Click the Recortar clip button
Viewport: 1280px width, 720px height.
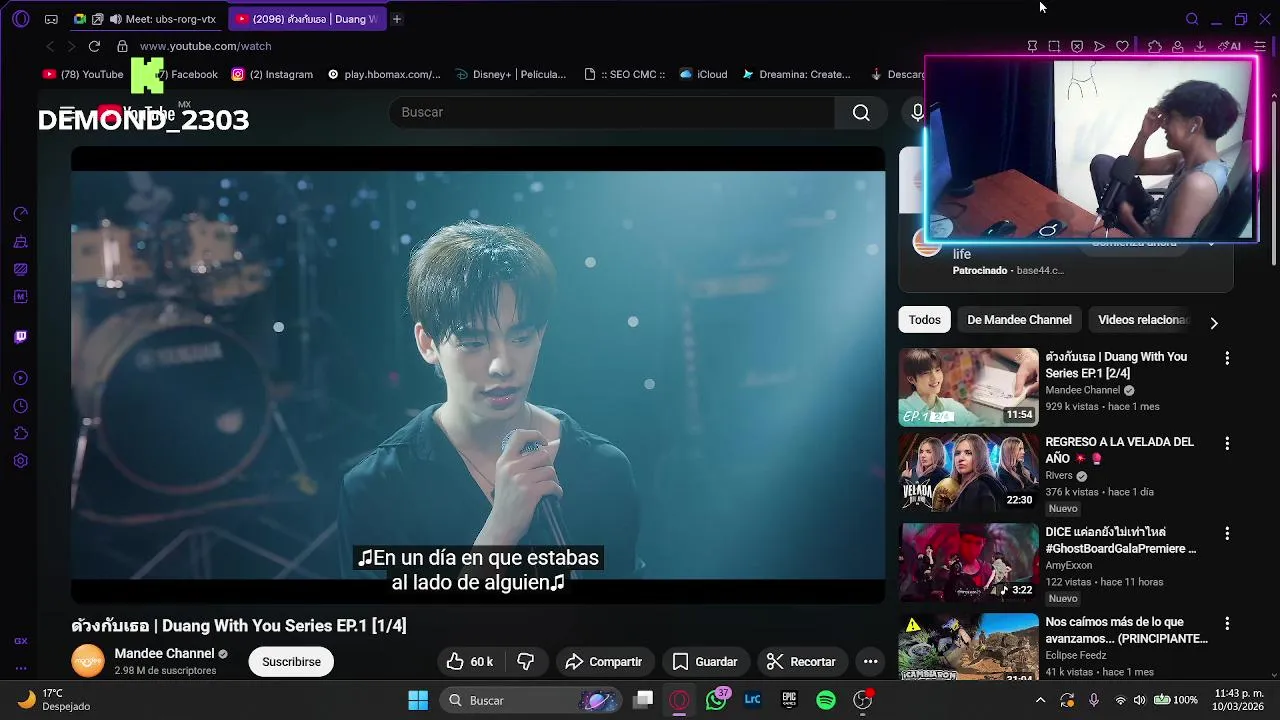801,662
